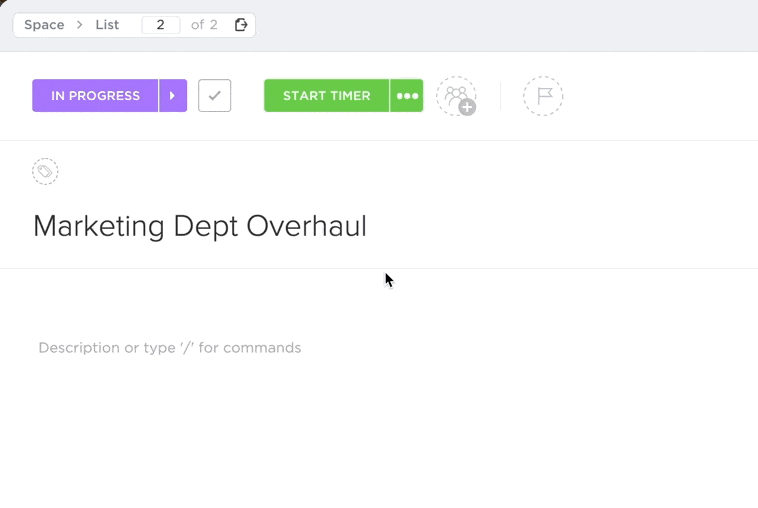Click the divider beside the priority flag
The image size is (758, 508).
pos(500,96)
